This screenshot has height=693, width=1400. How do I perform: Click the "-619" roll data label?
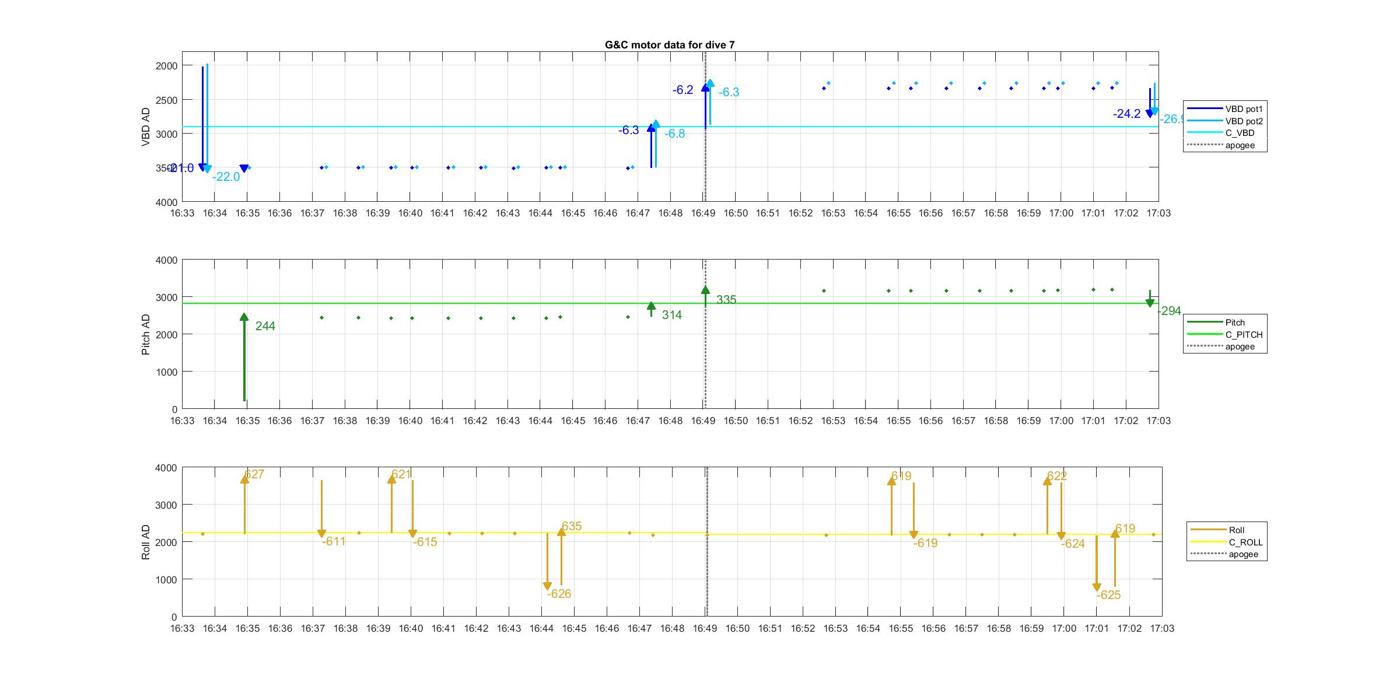click(x=925, y=543)
